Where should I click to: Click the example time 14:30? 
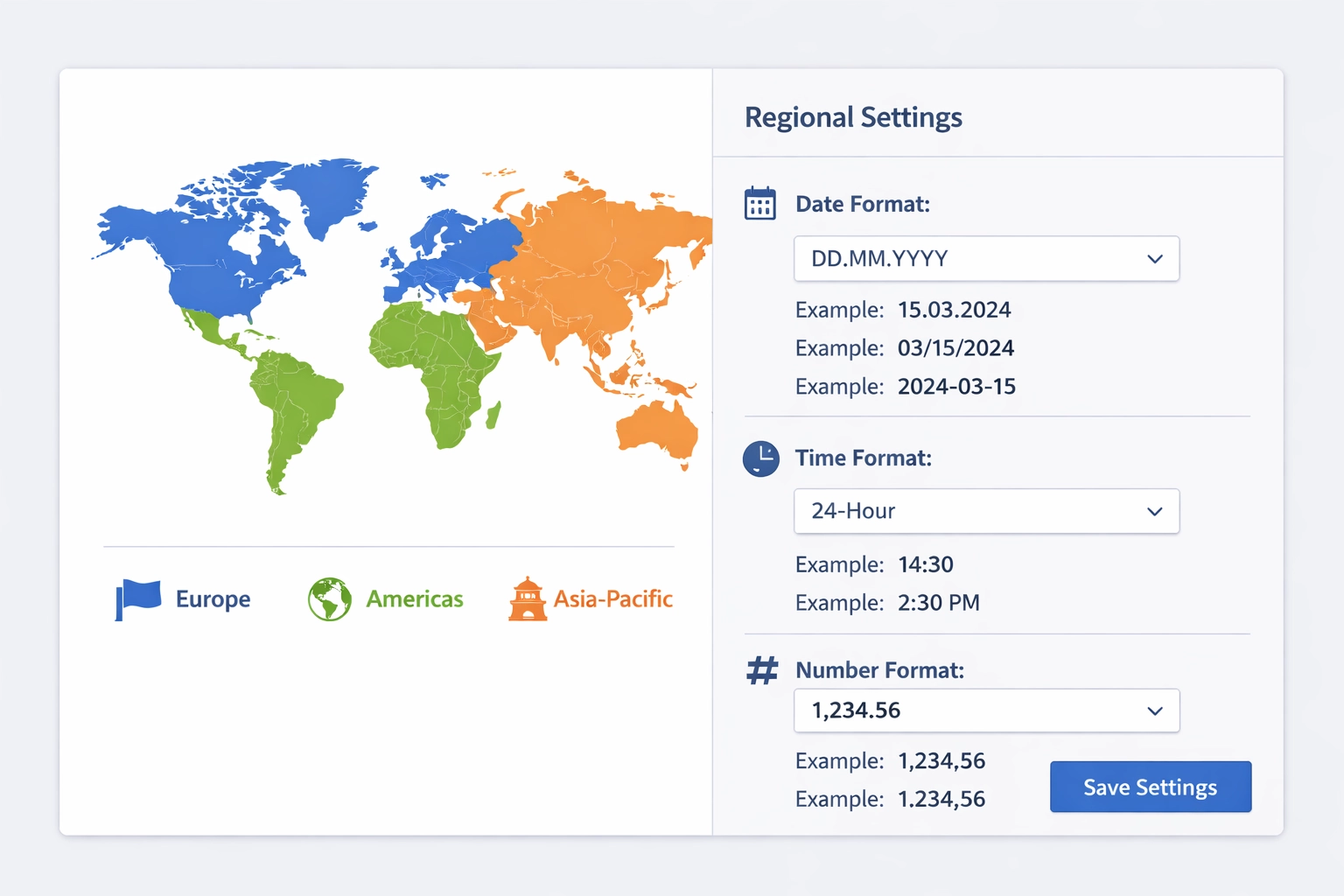click(925, 564)
